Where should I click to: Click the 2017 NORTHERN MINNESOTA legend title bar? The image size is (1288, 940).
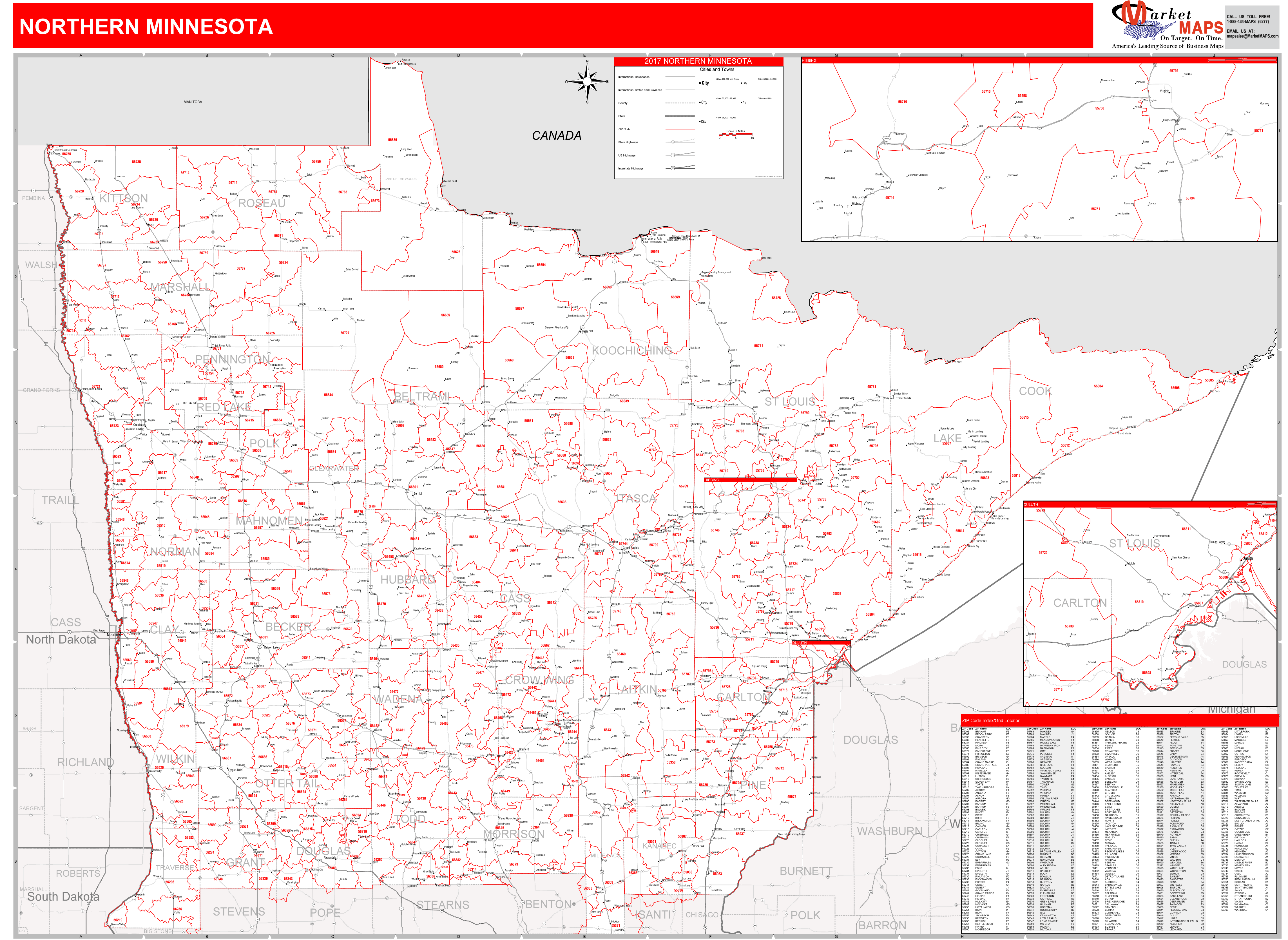pos(698,61)
